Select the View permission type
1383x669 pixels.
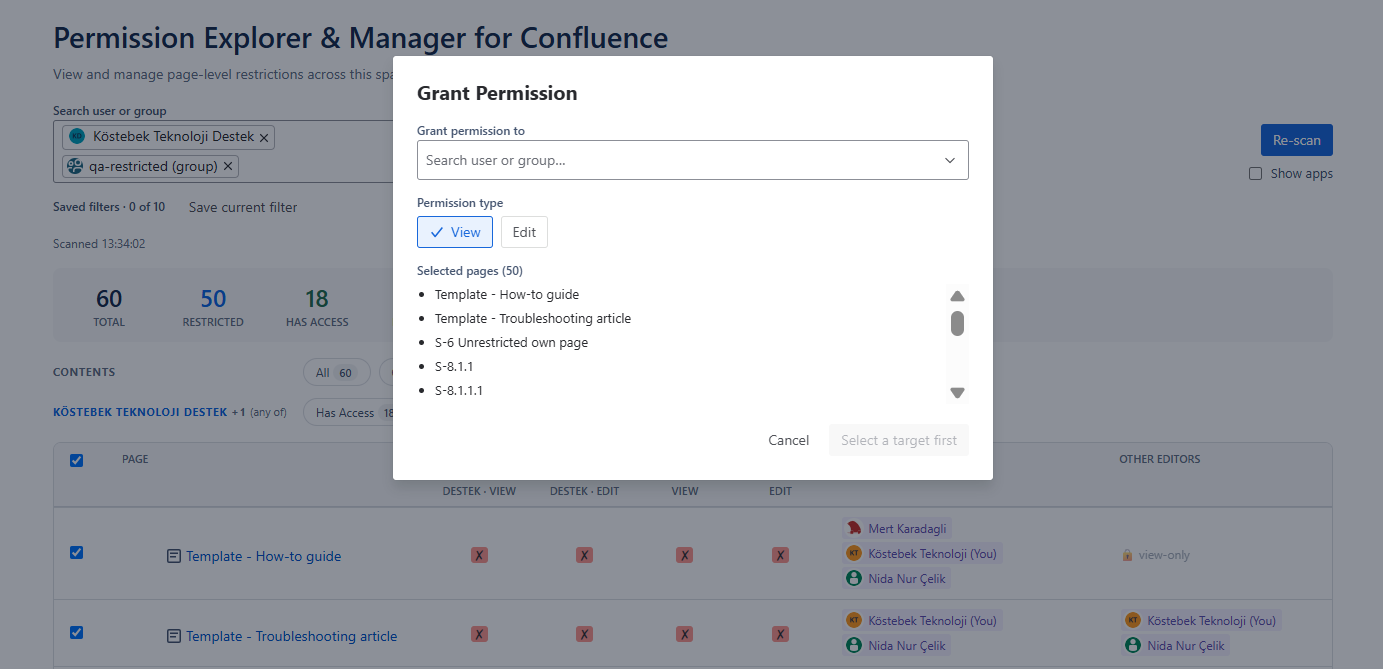tap(455, 232)
